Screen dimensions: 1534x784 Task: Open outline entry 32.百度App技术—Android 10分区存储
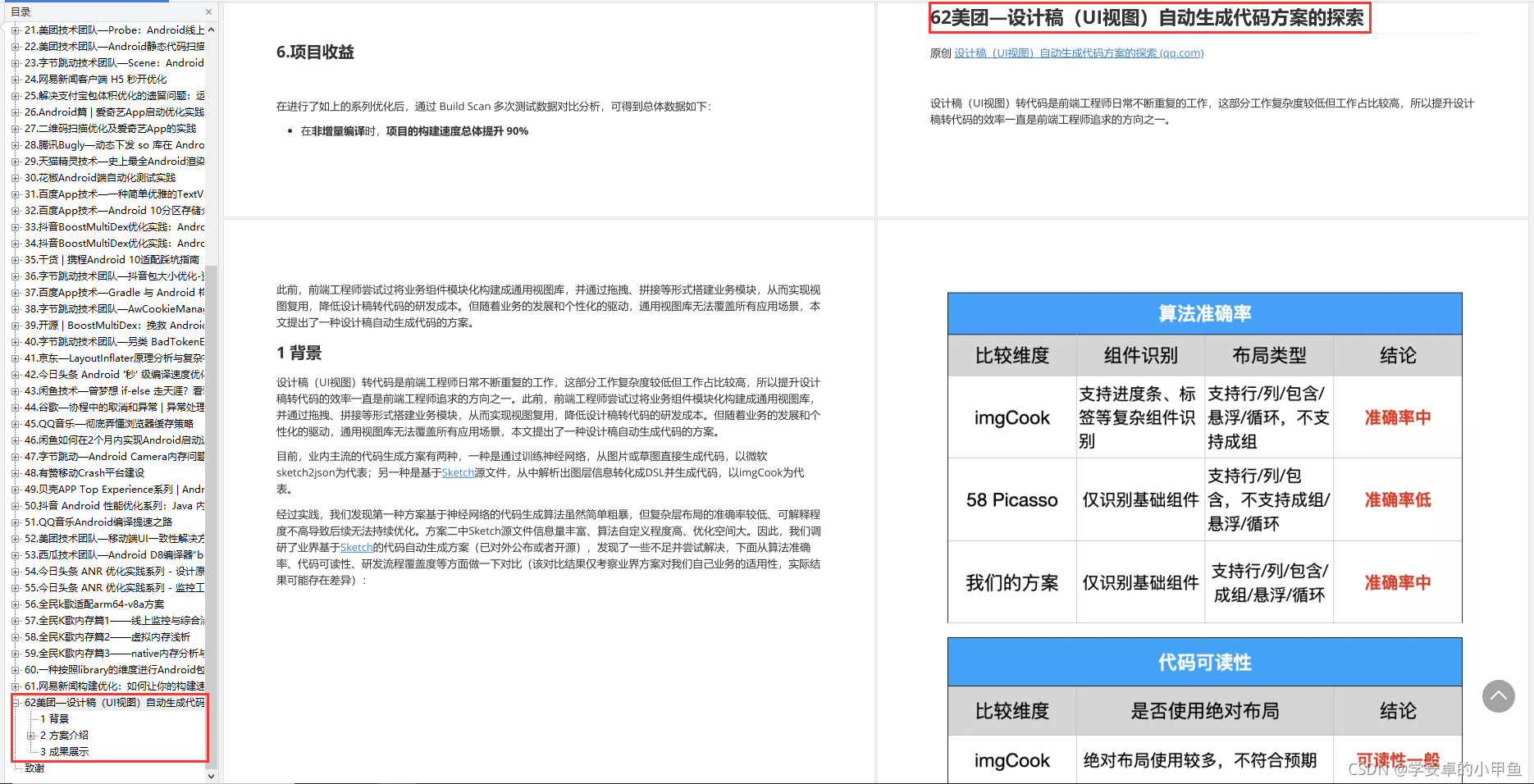[114, 211]
